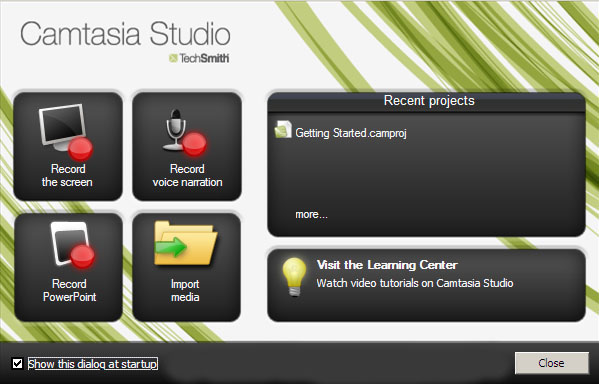Close the welcome dialog with Close button
The image size is (599, 384).
(552, 363)
